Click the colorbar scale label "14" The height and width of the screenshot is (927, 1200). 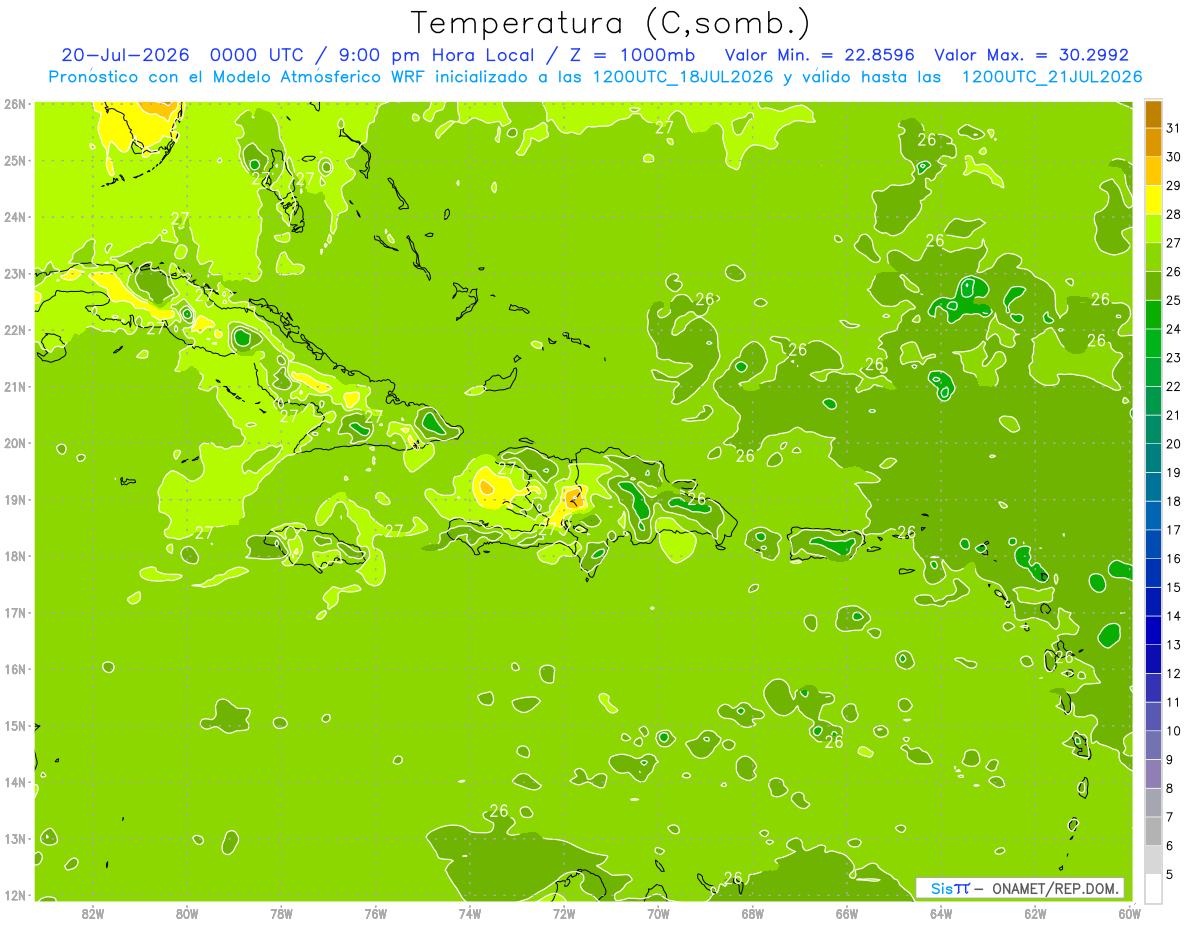1173,616
